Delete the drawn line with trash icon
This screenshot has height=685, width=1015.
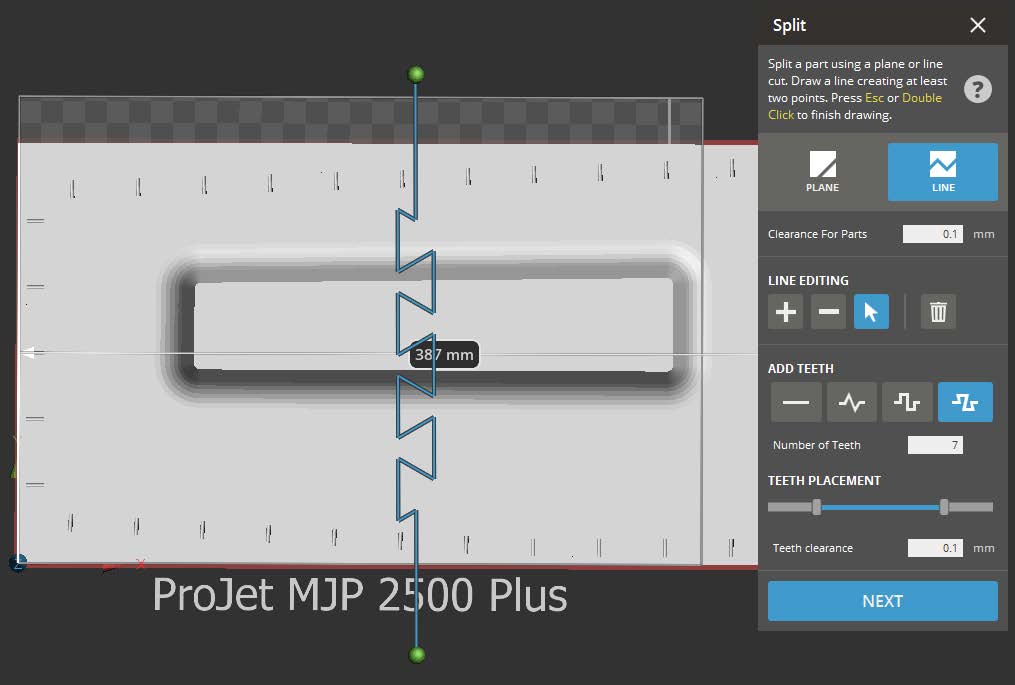point(937,311)
